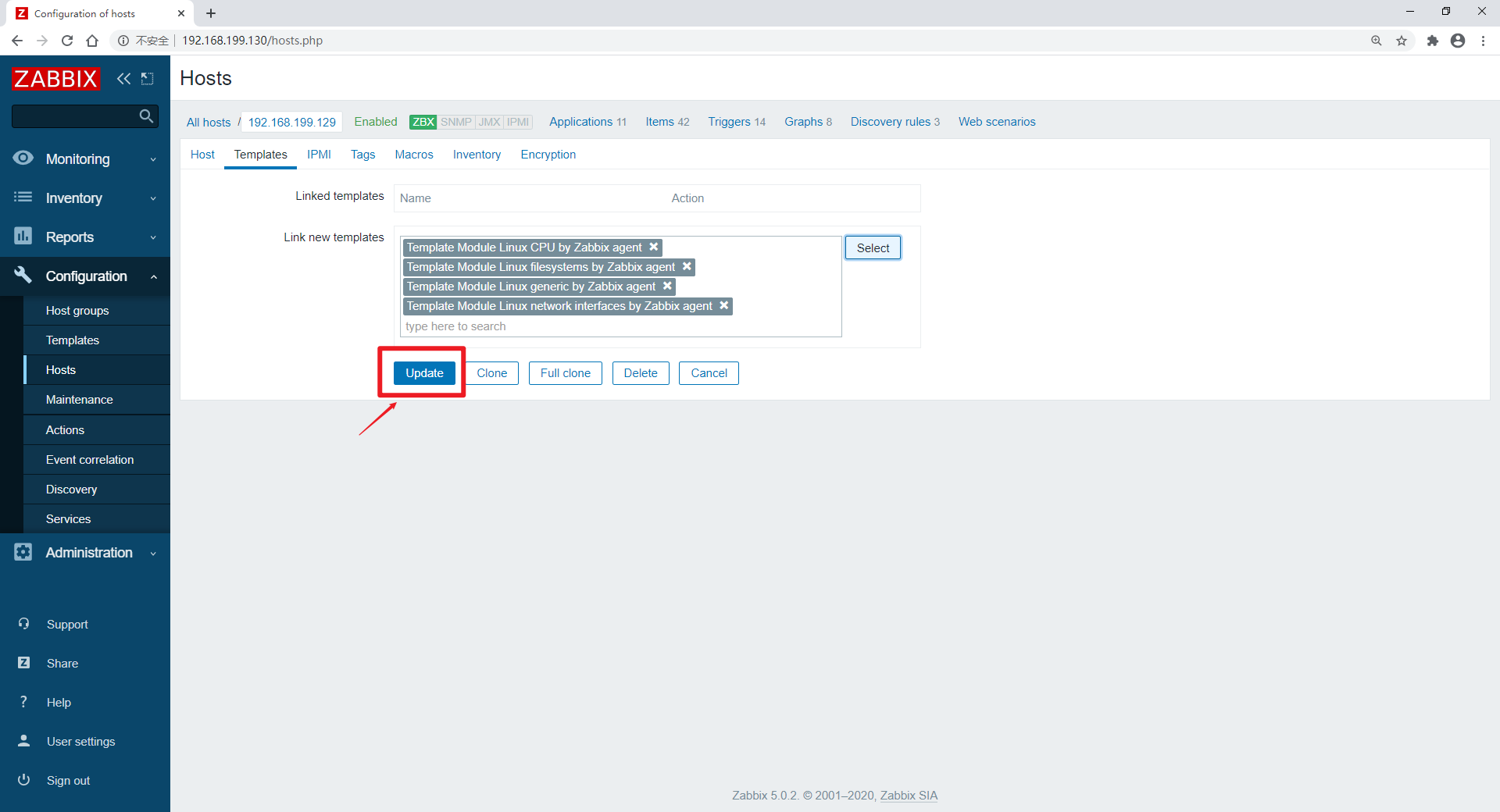
Task: Click the template search input field
Action: (621, 326)
